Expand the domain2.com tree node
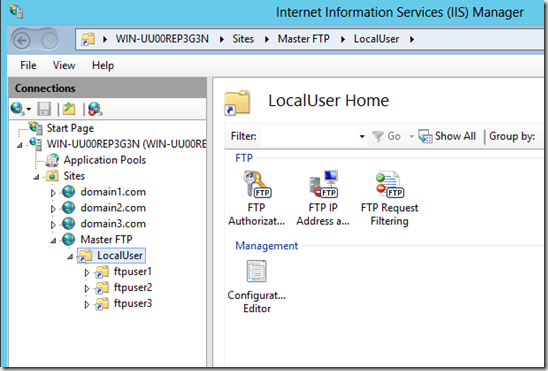This screenshot has height=371, width=548. (x=53, y=209)
